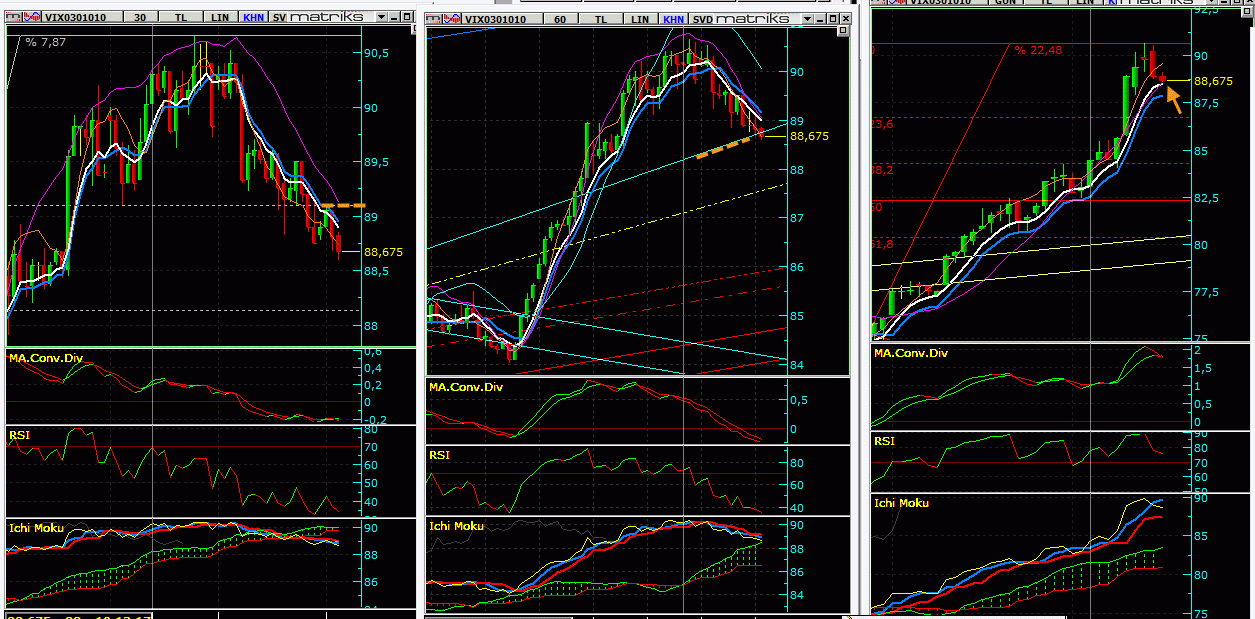Click the orange dashed trend line on the 60-minute chart
This screenshot has height=619, width=1255.
click(729, 146)
